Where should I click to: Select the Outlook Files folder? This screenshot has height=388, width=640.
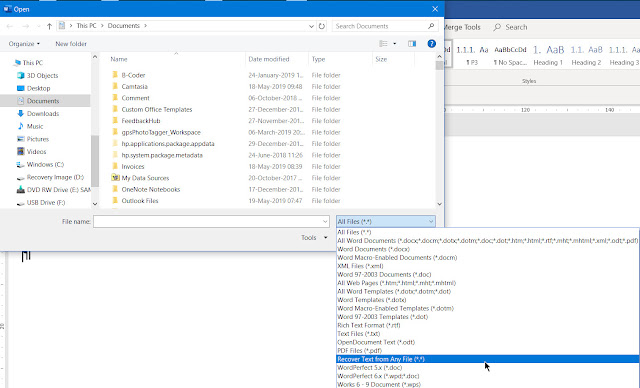coord(140,201)
